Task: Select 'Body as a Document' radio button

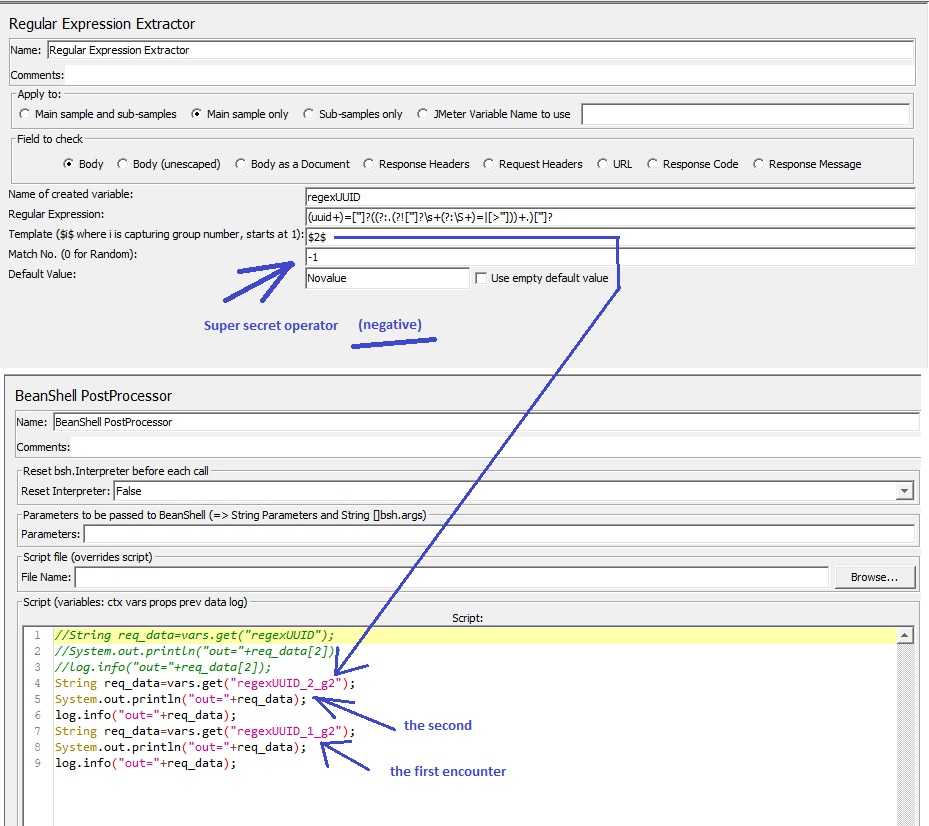Action: (x=241, y=164)
